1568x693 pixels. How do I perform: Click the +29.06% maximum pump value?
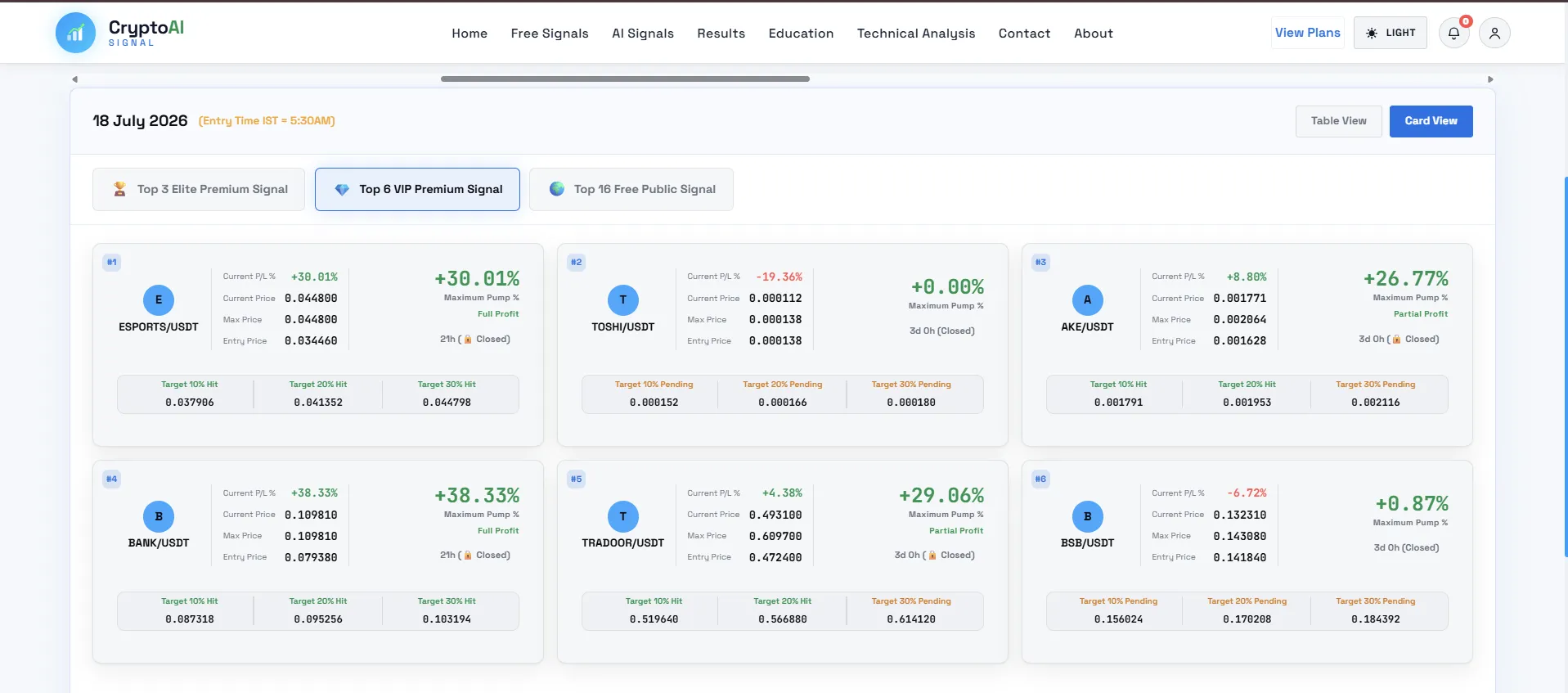coord(941,496)
